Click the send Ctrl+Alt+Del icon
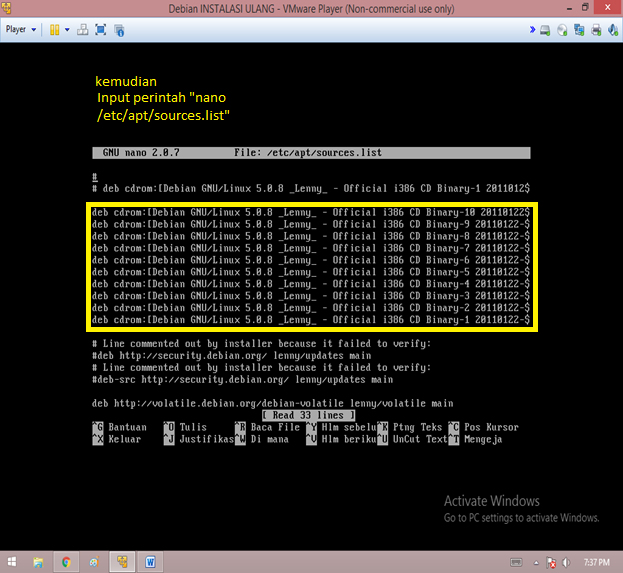 (83, 30)
